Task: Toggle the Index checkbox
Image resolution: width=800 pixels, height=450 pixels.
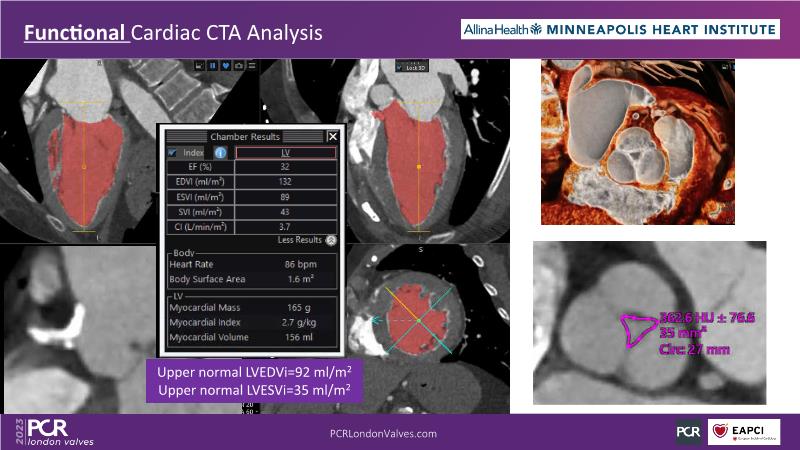Action: tap(173, 152)
